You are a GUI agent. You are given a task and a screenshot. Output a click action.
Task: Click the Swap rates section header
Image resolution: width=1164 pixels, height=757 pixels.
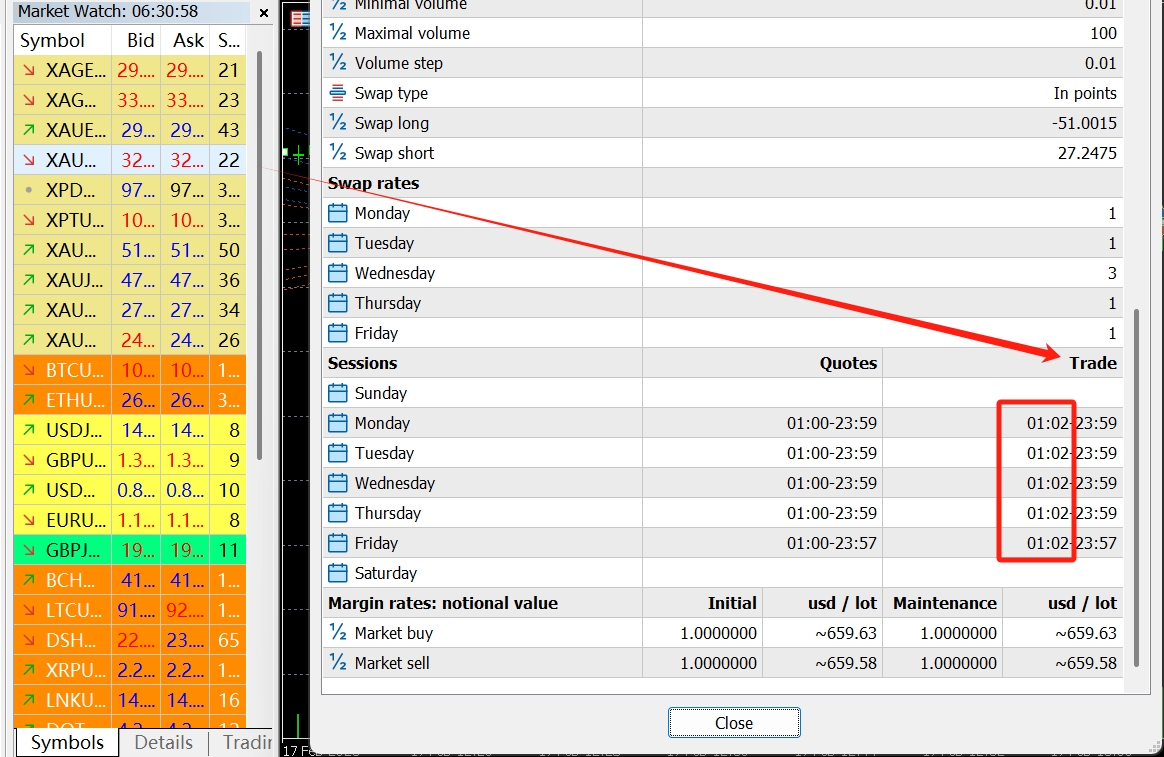point(373,183)
